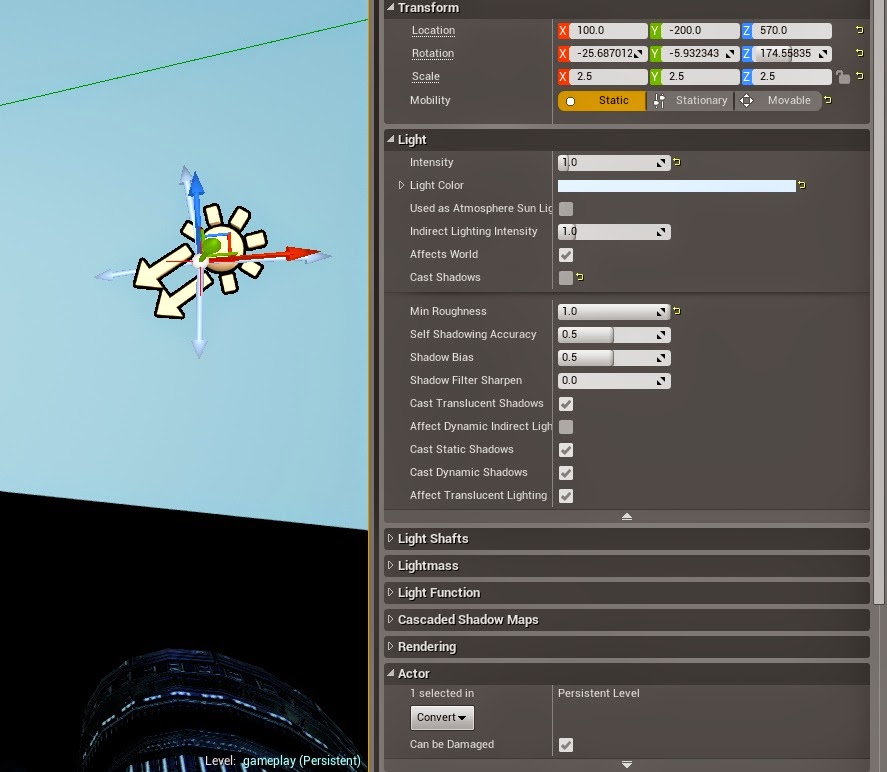Reset Intensity using its revert arrow icon
Viewport: 887px width, 772px height.
tap(678, 162)
